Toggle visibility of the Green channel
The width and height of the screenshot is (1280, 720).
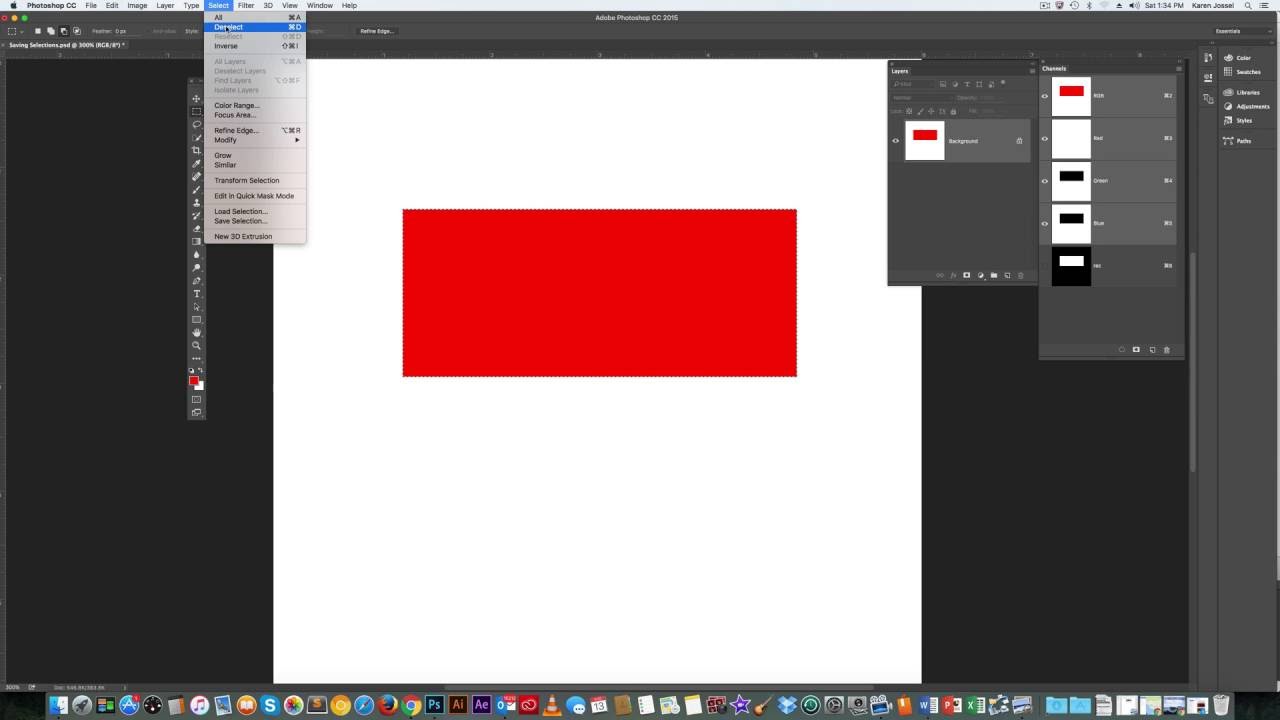[x=1045, y=181]
